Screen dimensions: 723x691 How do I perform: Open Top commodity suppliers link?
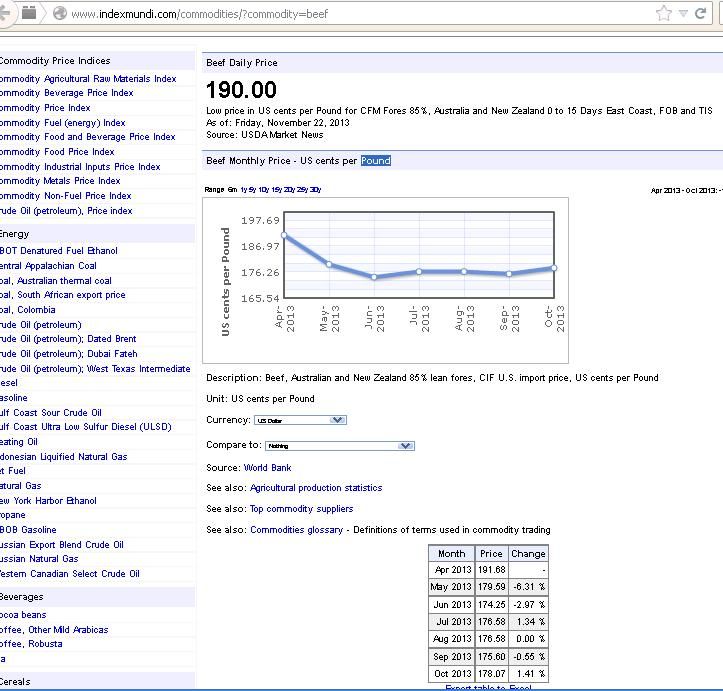[x=302, y=508]
